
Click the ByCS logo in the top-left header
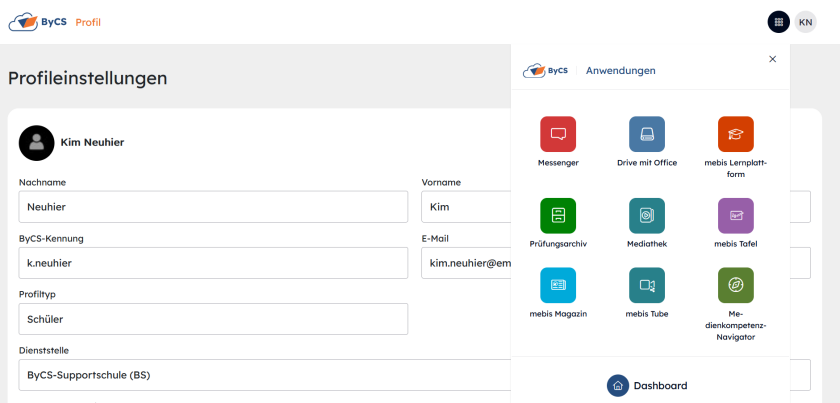[x=38, y=22]
